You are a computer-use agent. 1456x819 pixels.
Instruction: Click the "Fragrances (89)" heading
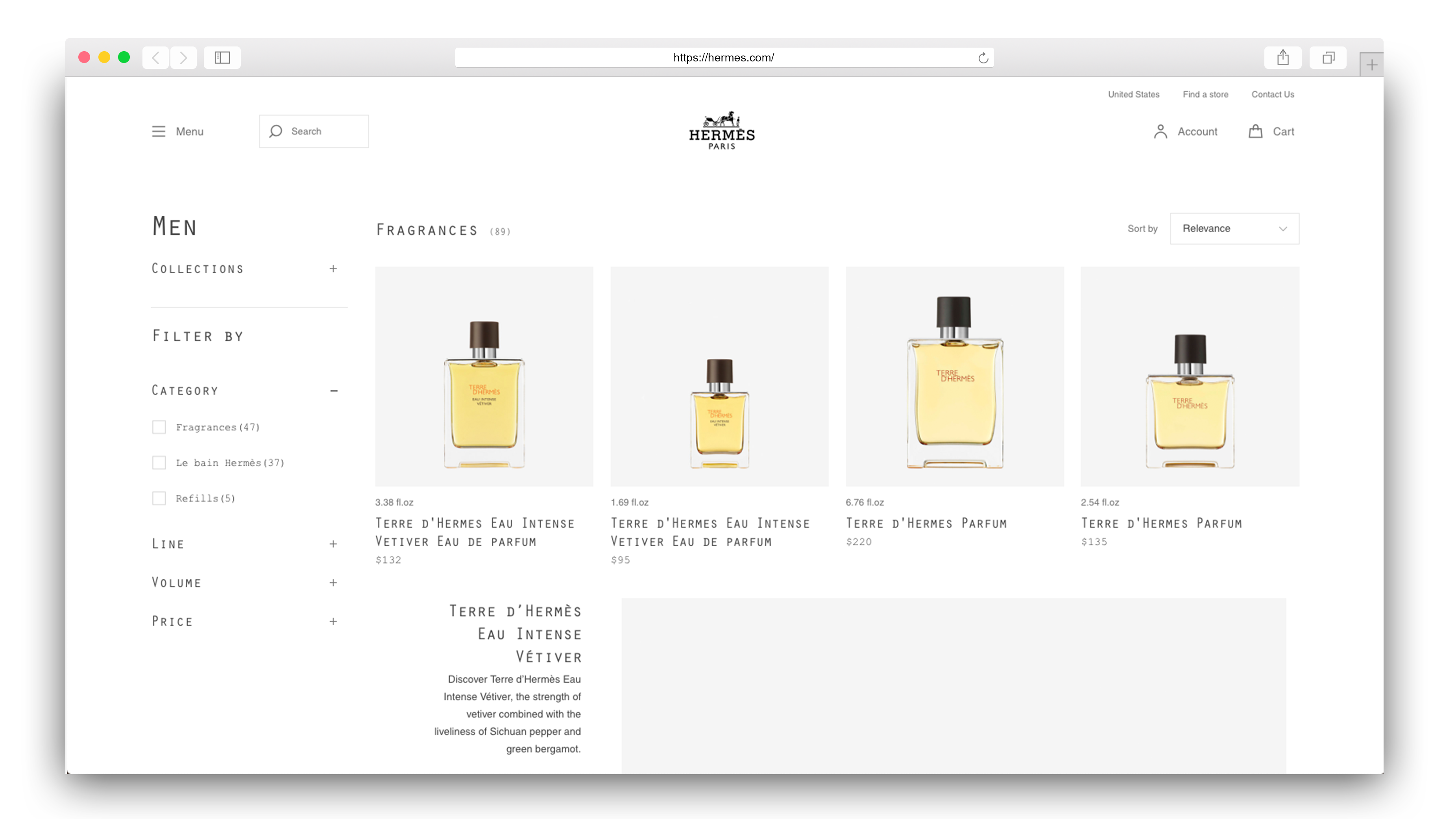pos(443,230)
